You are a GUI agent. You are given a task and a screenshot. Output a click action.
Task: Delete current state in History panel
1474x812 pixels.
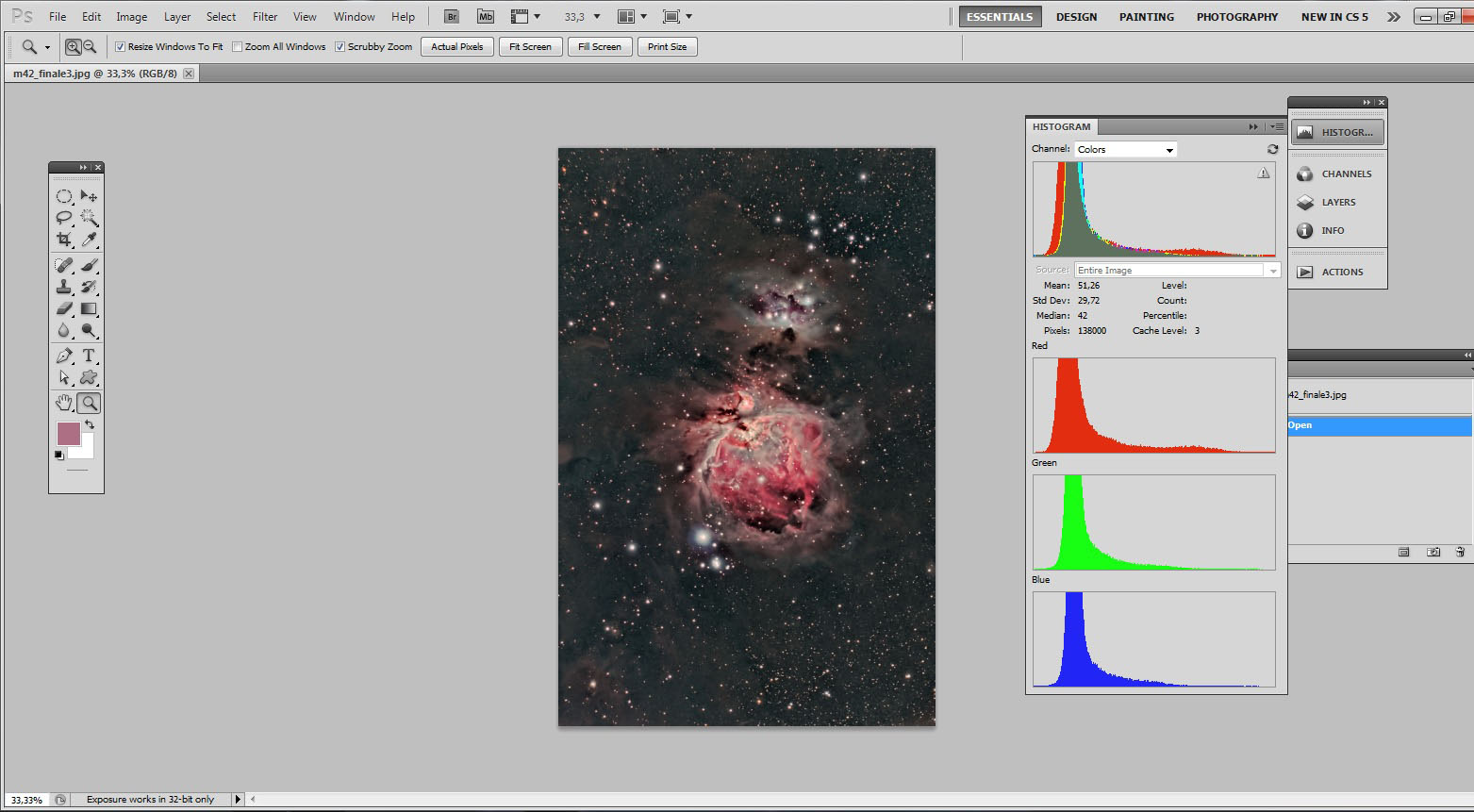tap(1460, 552)
